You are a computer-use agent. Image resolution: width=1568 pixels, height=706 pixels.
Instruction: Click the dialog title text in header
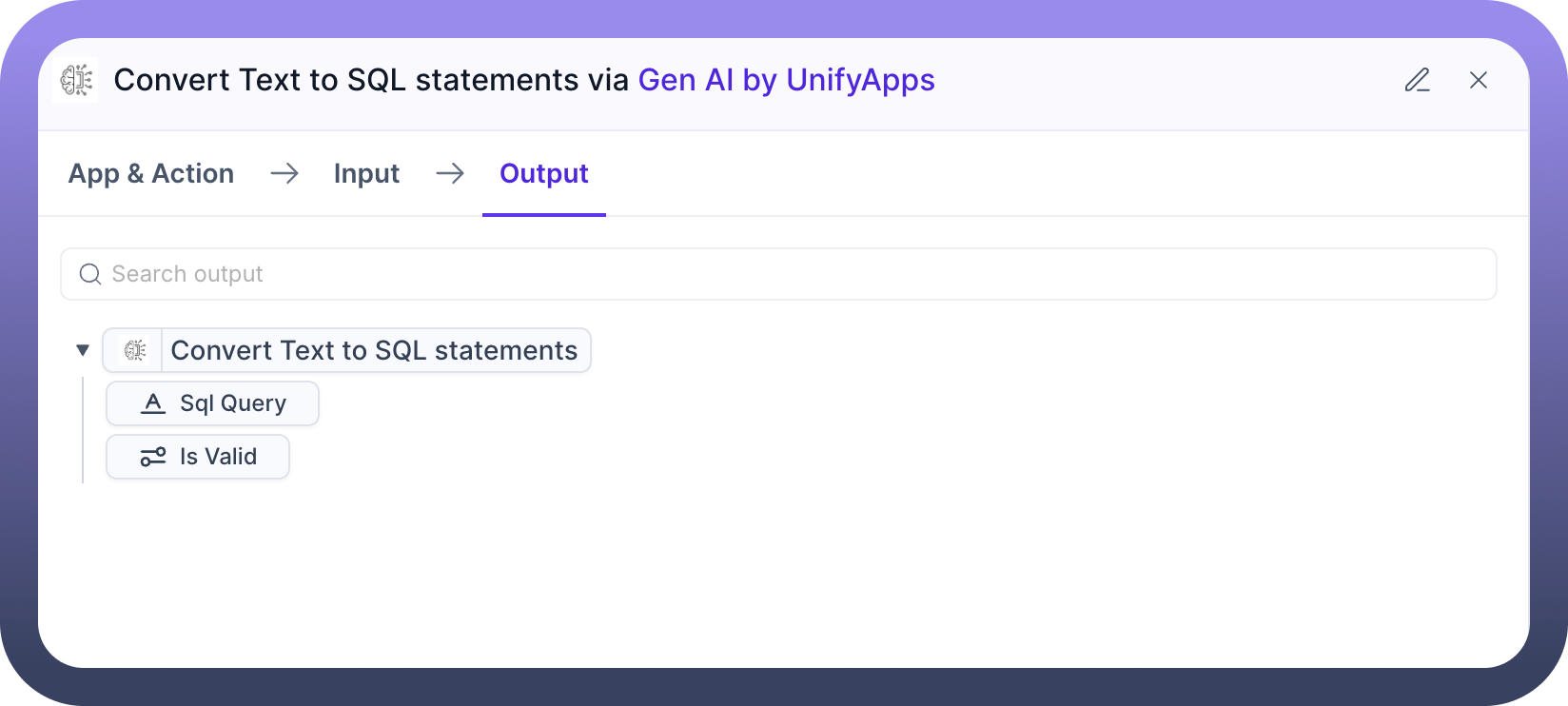pyautogui.click(x=371, y=81)
